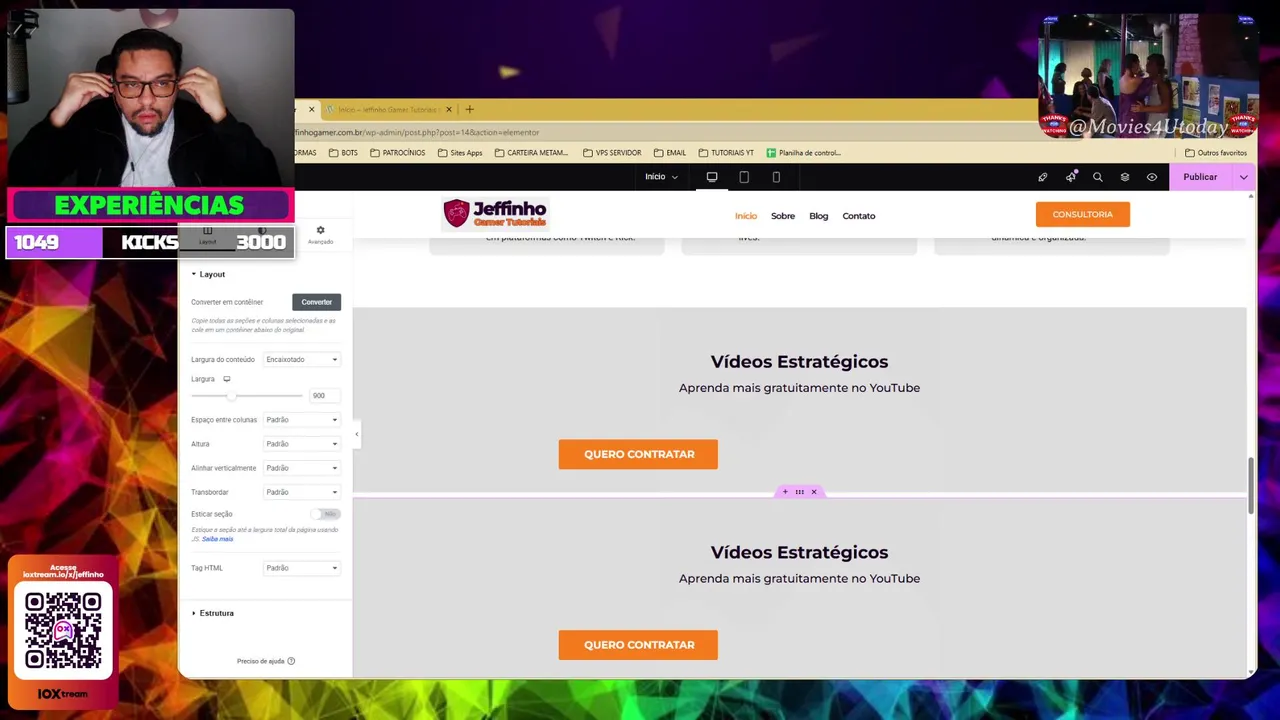The image size is (1280, 720).
Task: Select the Sobre site menu item
Action: (783, 216)
